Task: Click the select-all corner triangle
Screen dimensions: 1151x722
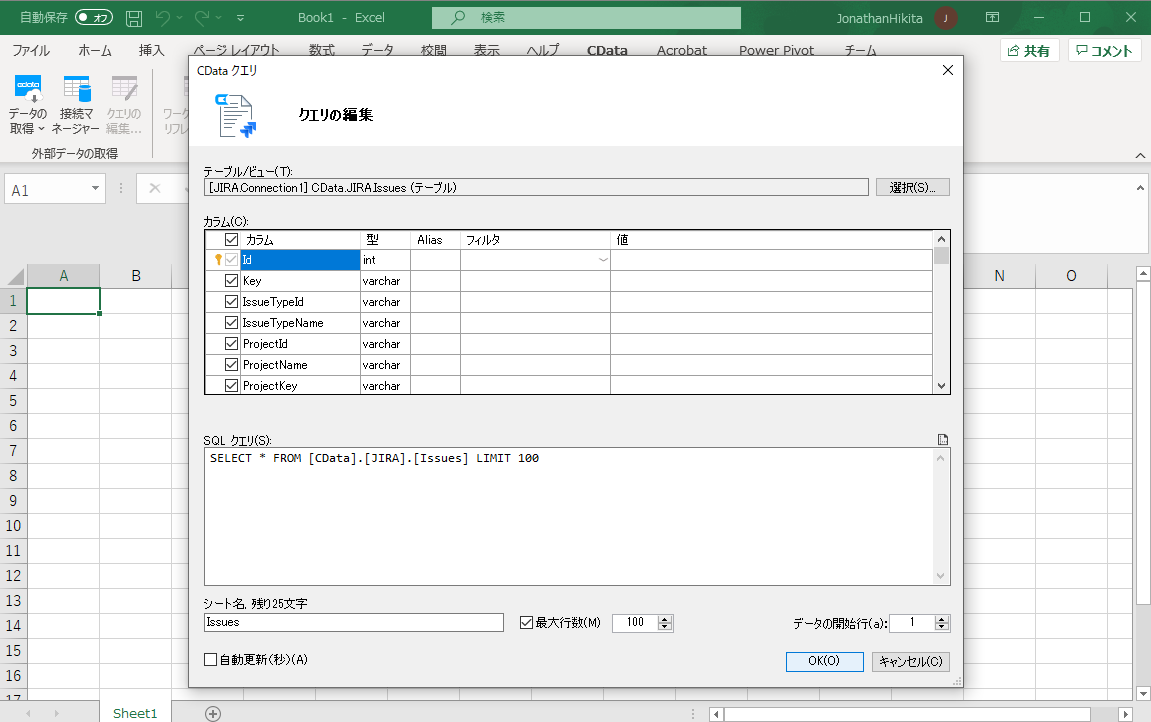Action: pyautogui.click(x=16, y=276)
